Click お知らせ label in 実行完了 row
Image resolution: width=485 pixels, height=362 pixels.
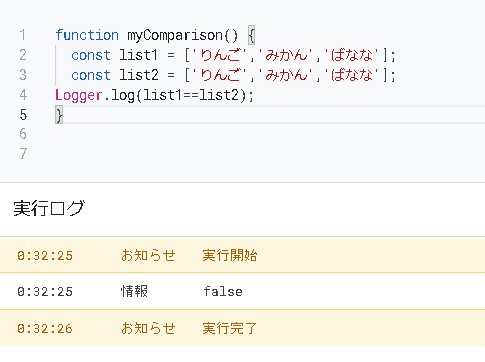pyautogui.click(x=148, y=328)
